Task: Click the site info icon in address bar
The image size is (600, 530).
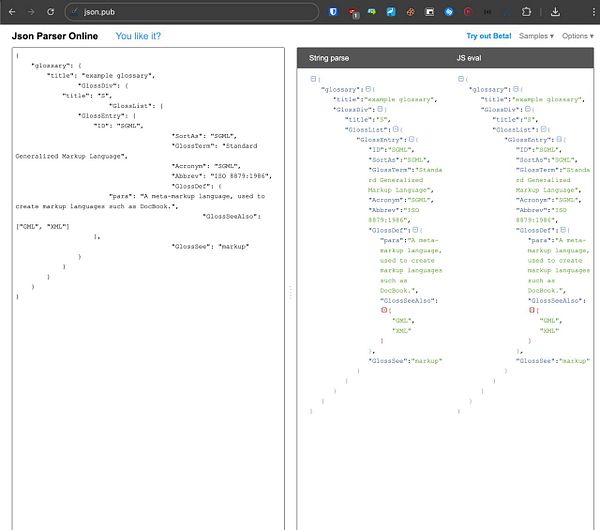Action: click(x=74, y=12)
